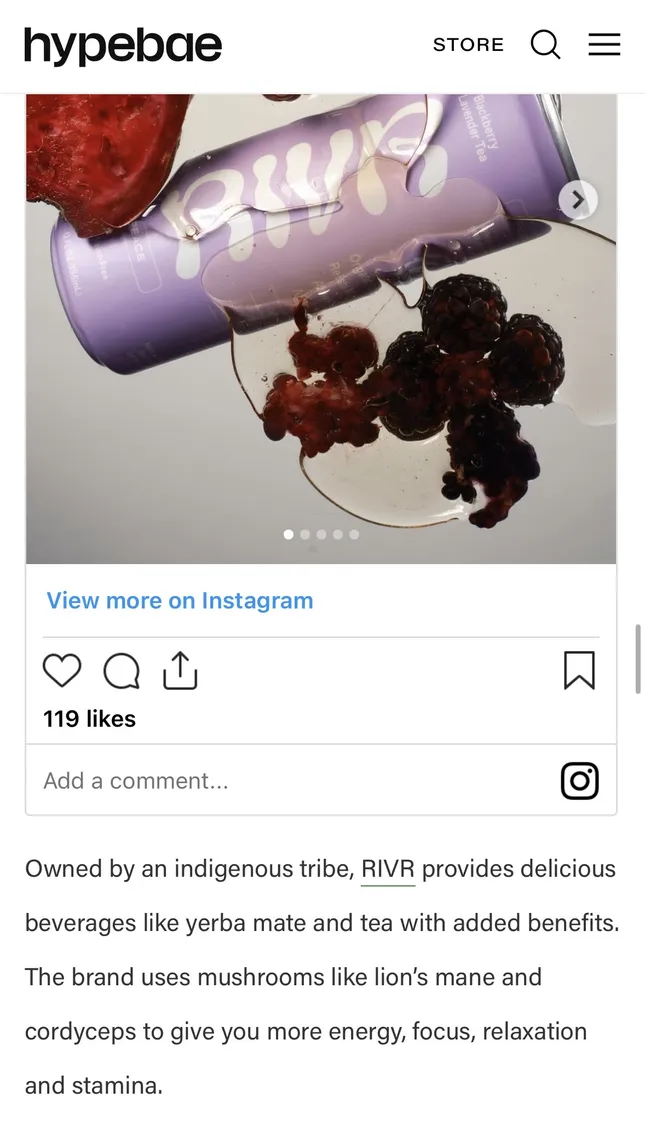
Task: Jump to the last carousel dot
Action: click(354, 534)
